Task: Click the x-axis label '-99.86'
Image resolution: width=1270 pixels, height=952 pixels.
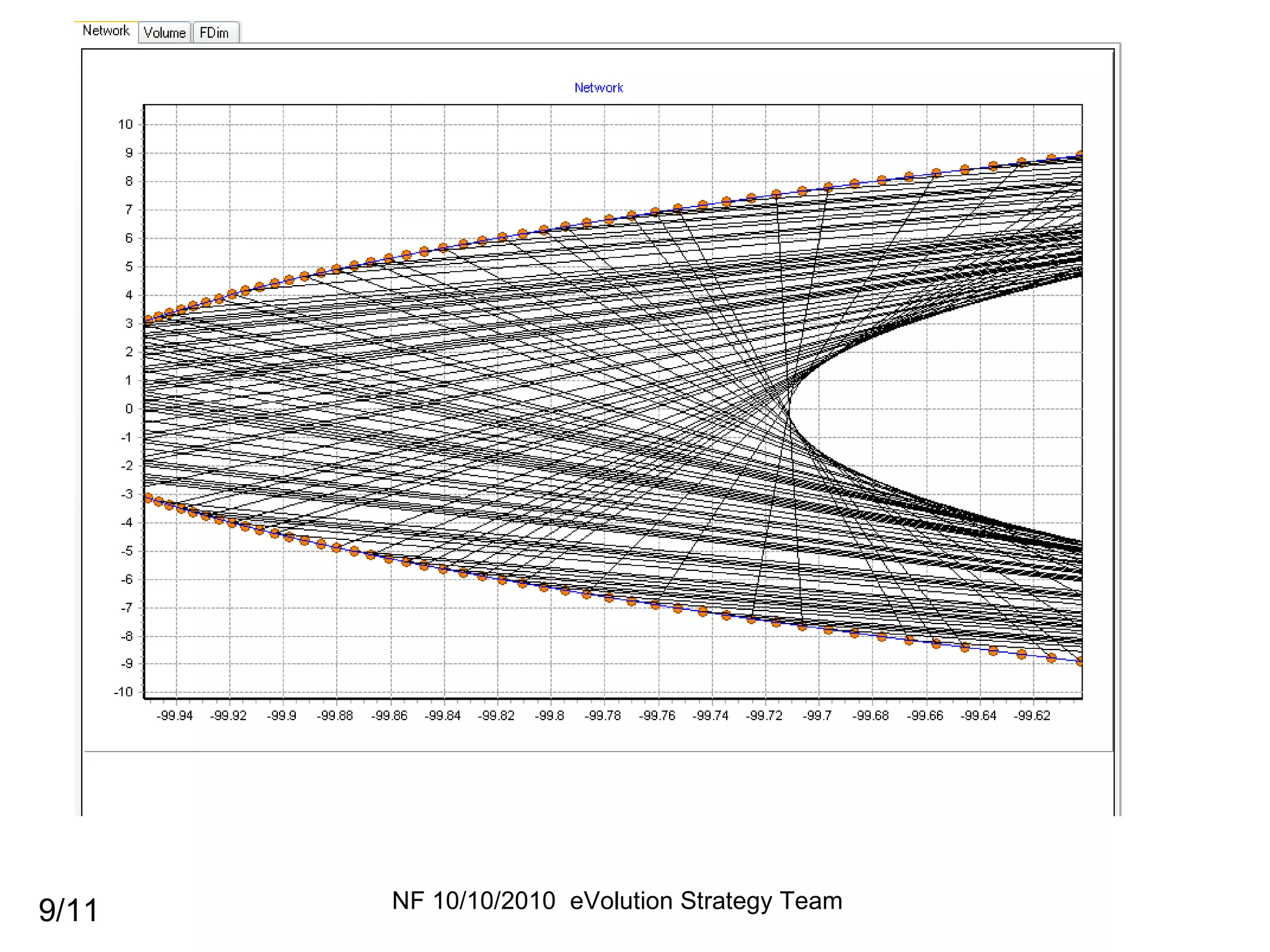Action: coord(389,716)
